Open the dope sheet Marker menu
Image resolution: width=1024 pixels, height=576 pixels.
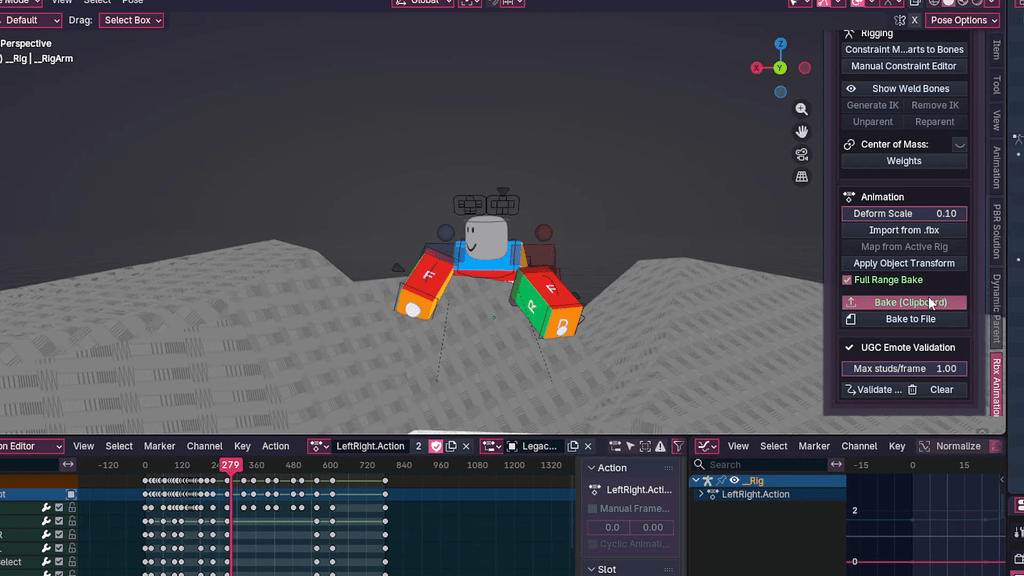(159, 446)
